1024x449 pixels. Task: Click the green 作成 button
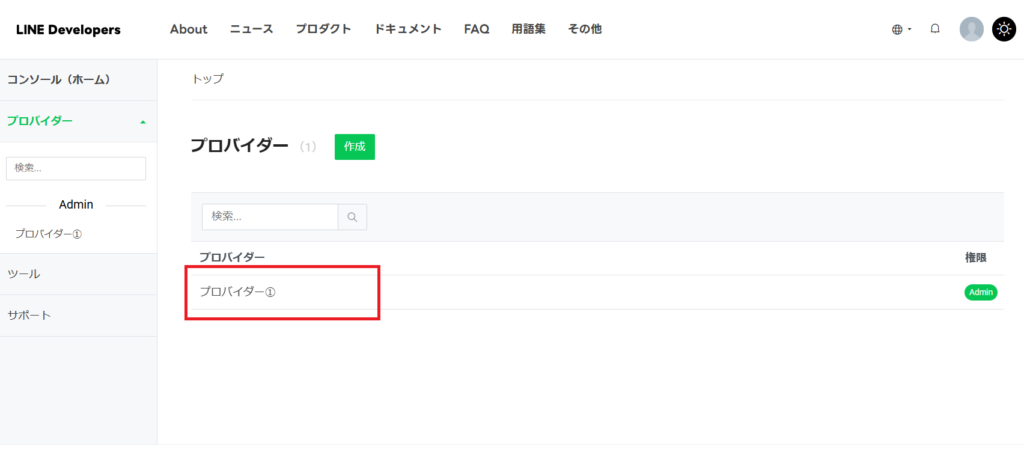click(x=354, y=146)
